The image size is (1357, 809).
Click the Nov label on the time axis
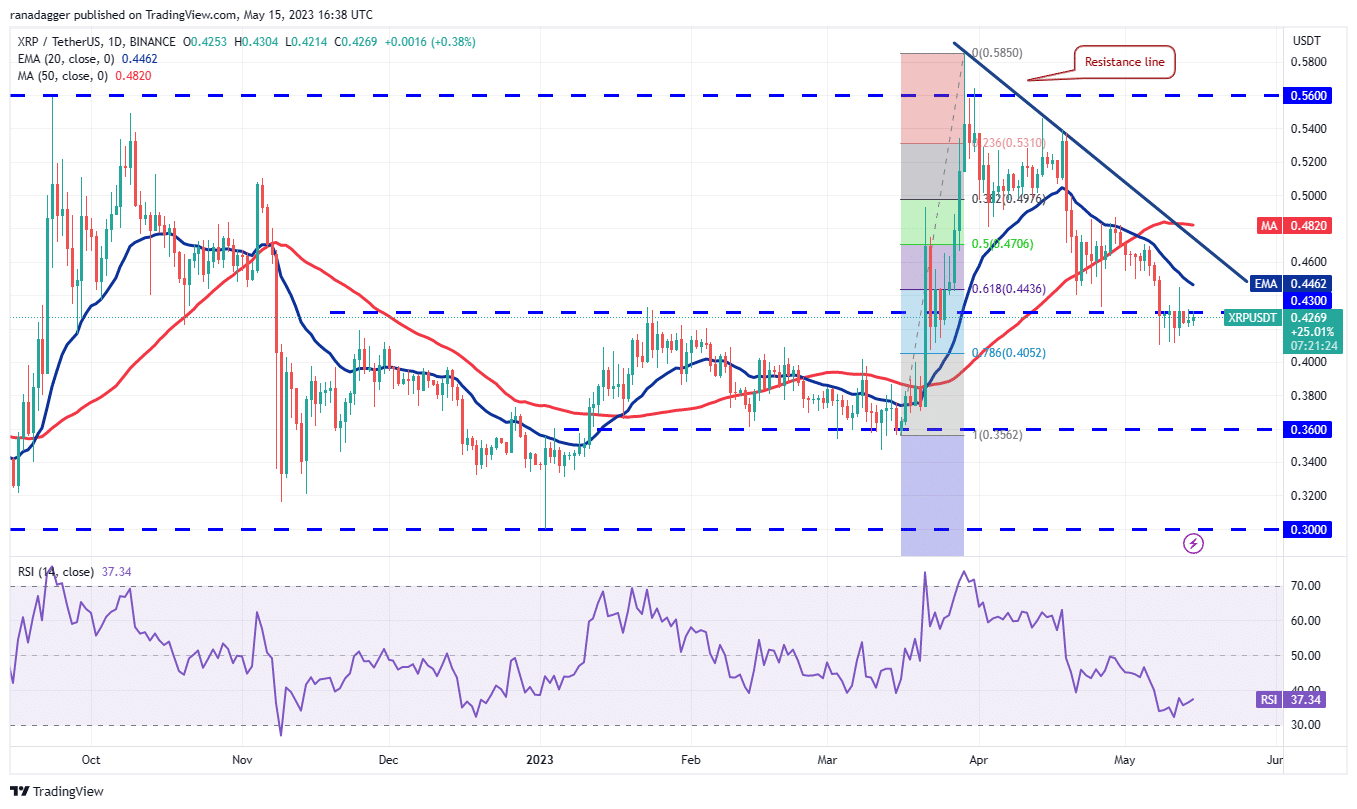pos(243,761)
